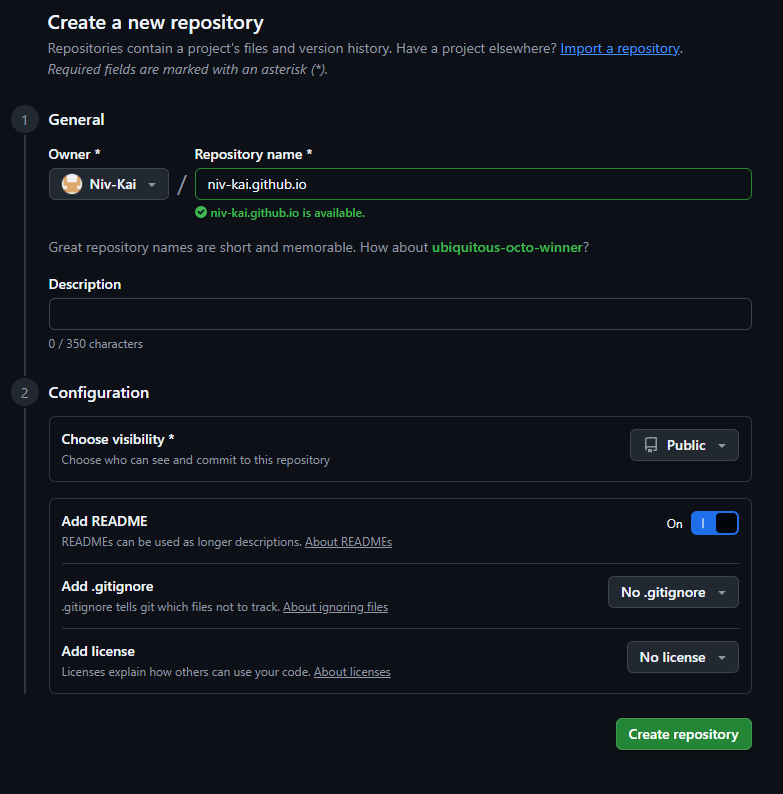
Task: Click the caret arrow on the .gitignore selector
Action: point(722,592)
